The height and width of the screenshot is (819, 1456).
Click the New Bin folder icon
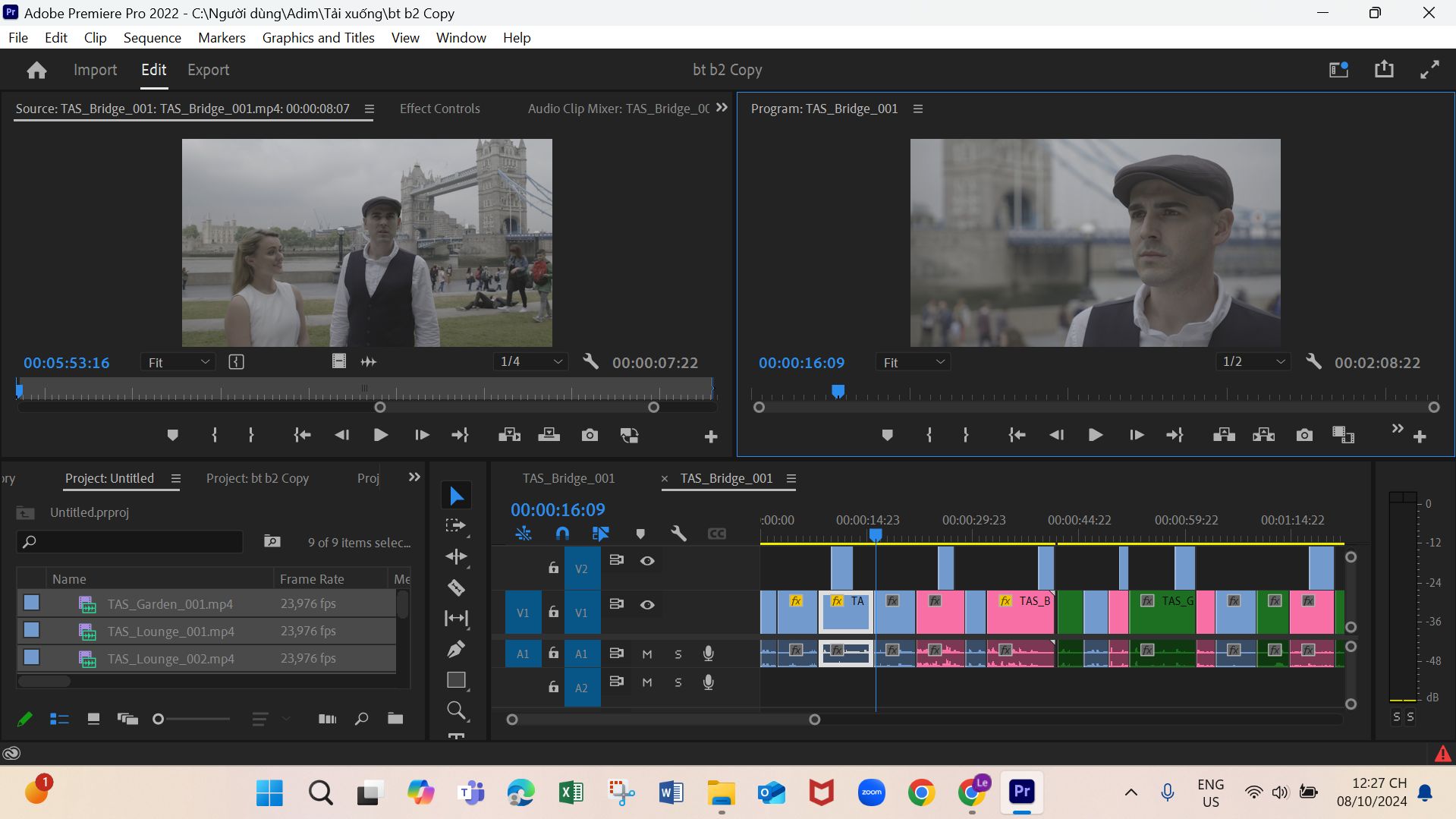[x=395, y=719]
